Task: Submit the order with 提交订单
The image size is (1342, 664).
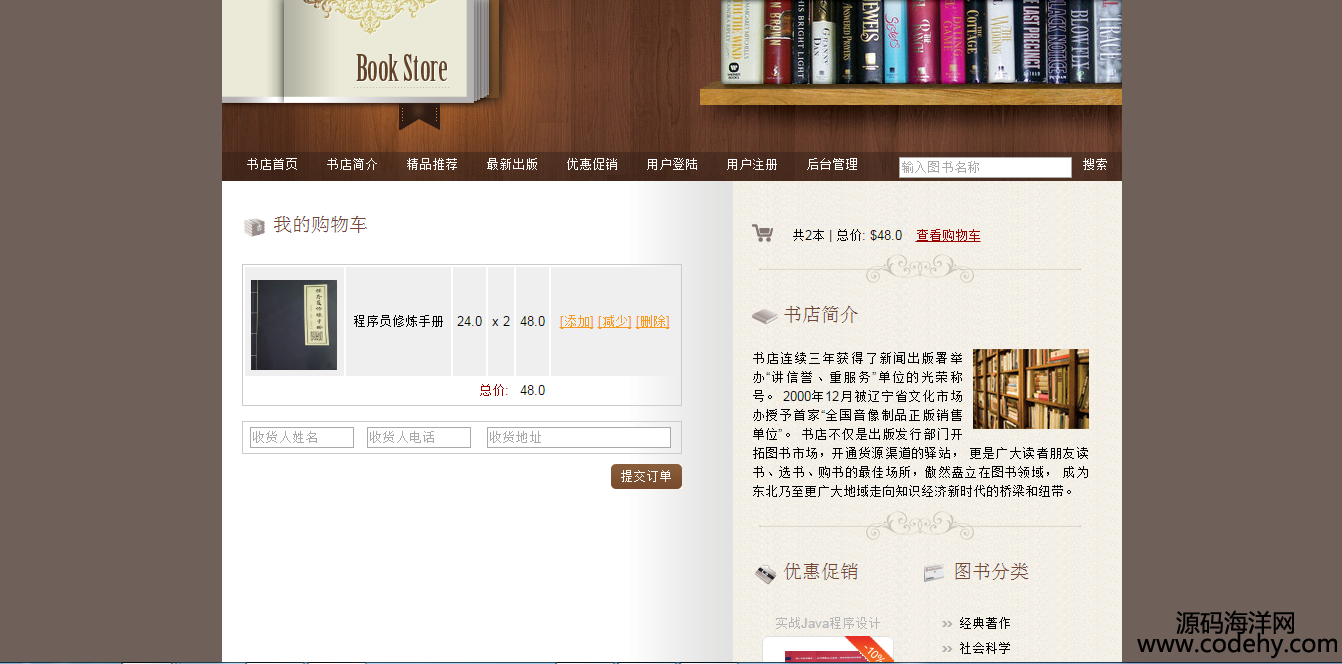Action: (x=646, y=477)
